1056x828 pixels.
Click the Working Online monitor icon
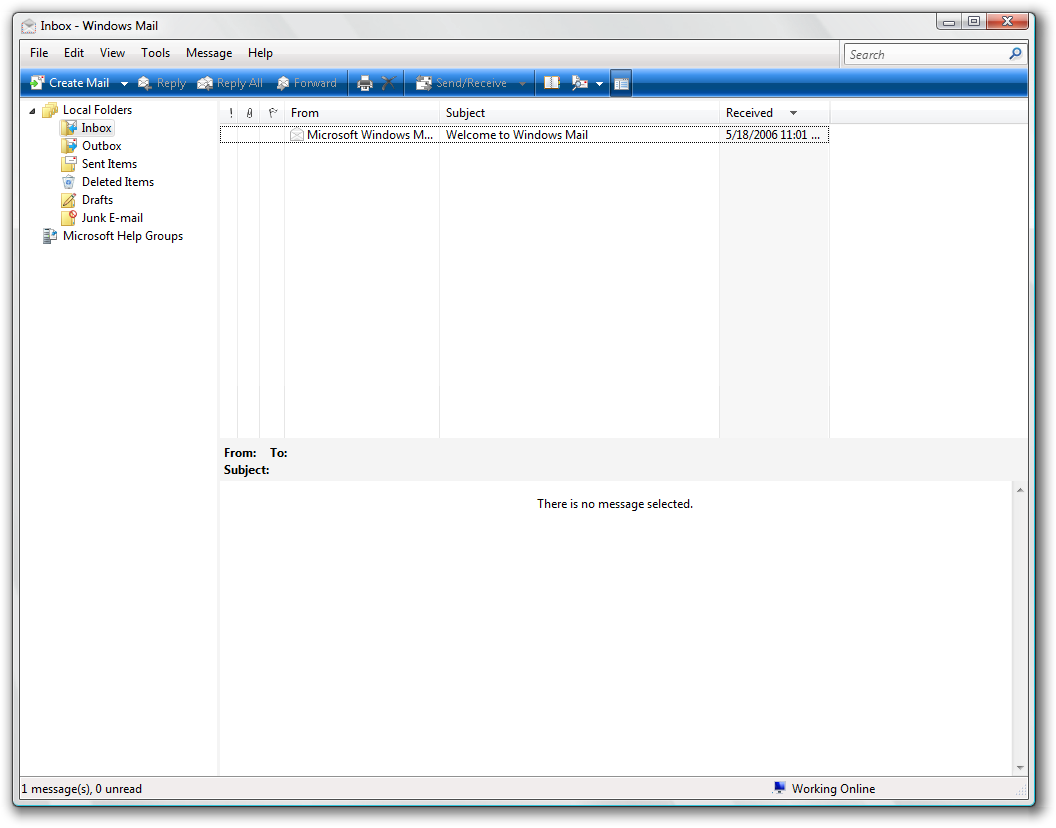pyautogui.click(x=779, y=788)
